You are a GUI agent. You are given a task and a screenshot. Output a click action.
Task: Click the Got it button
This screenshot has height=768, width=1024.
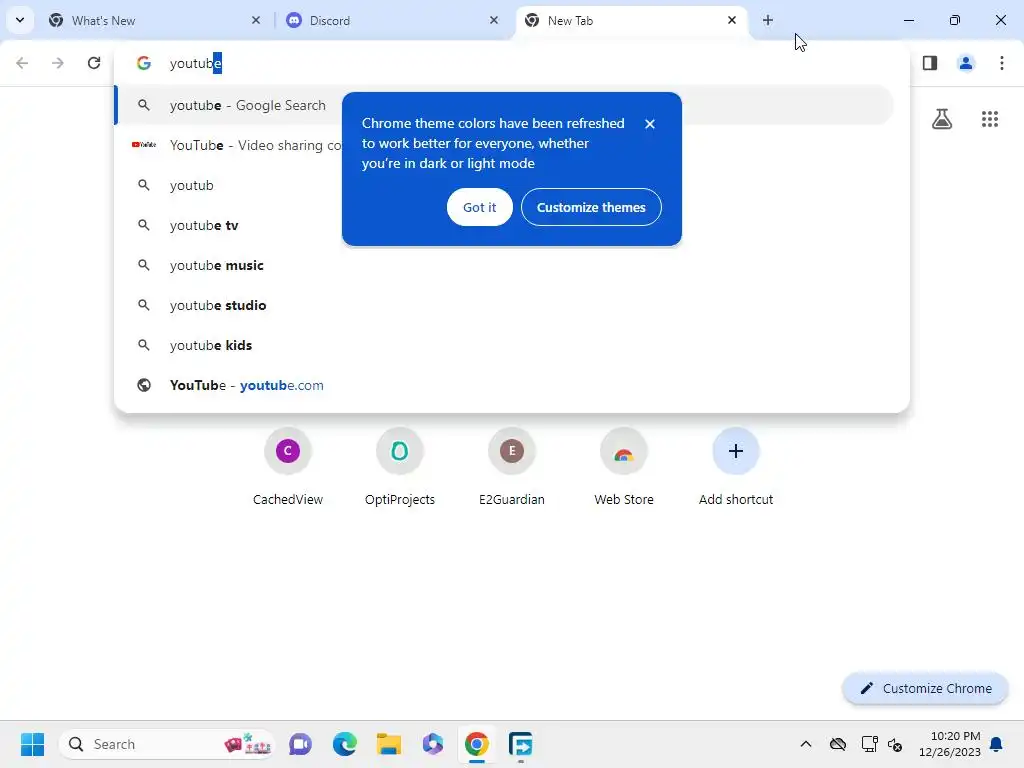[479, 207]
